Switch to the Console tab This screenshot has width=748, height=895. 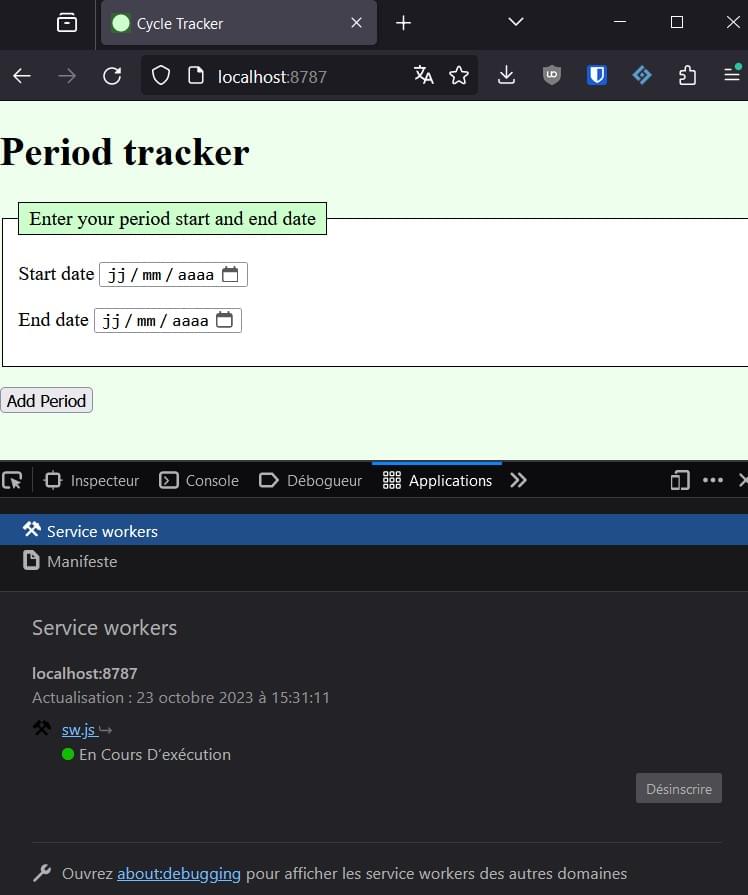pos(200,480)
